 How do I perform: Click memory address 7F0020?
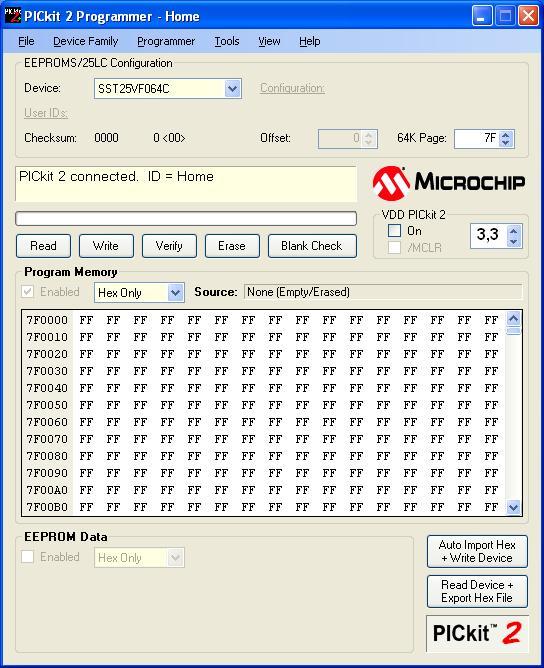47,354
